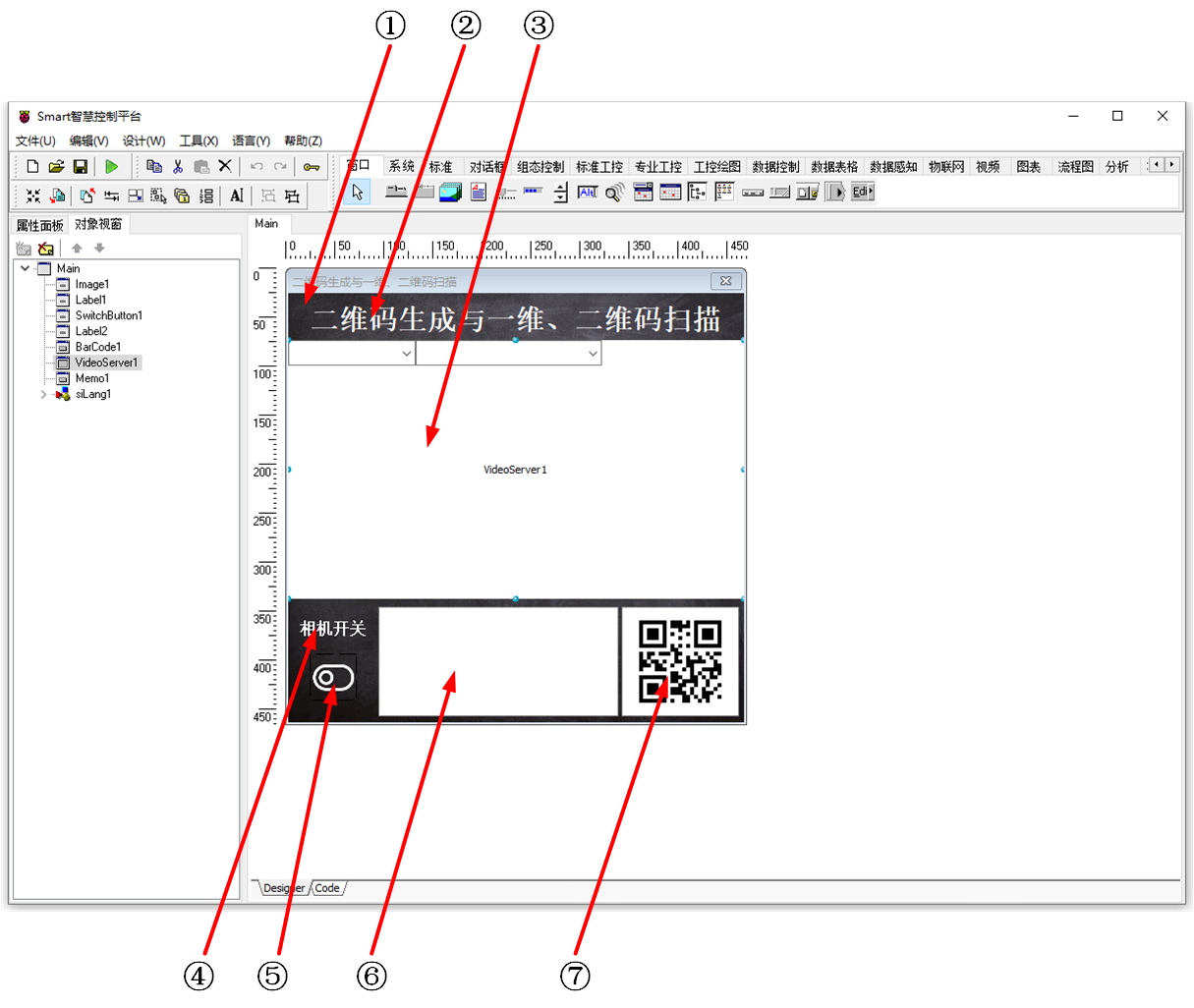The width and height of the screenshot is (1194, 1008).
Task: Switch to the Designer tab
Action: [x=284, y=888]
